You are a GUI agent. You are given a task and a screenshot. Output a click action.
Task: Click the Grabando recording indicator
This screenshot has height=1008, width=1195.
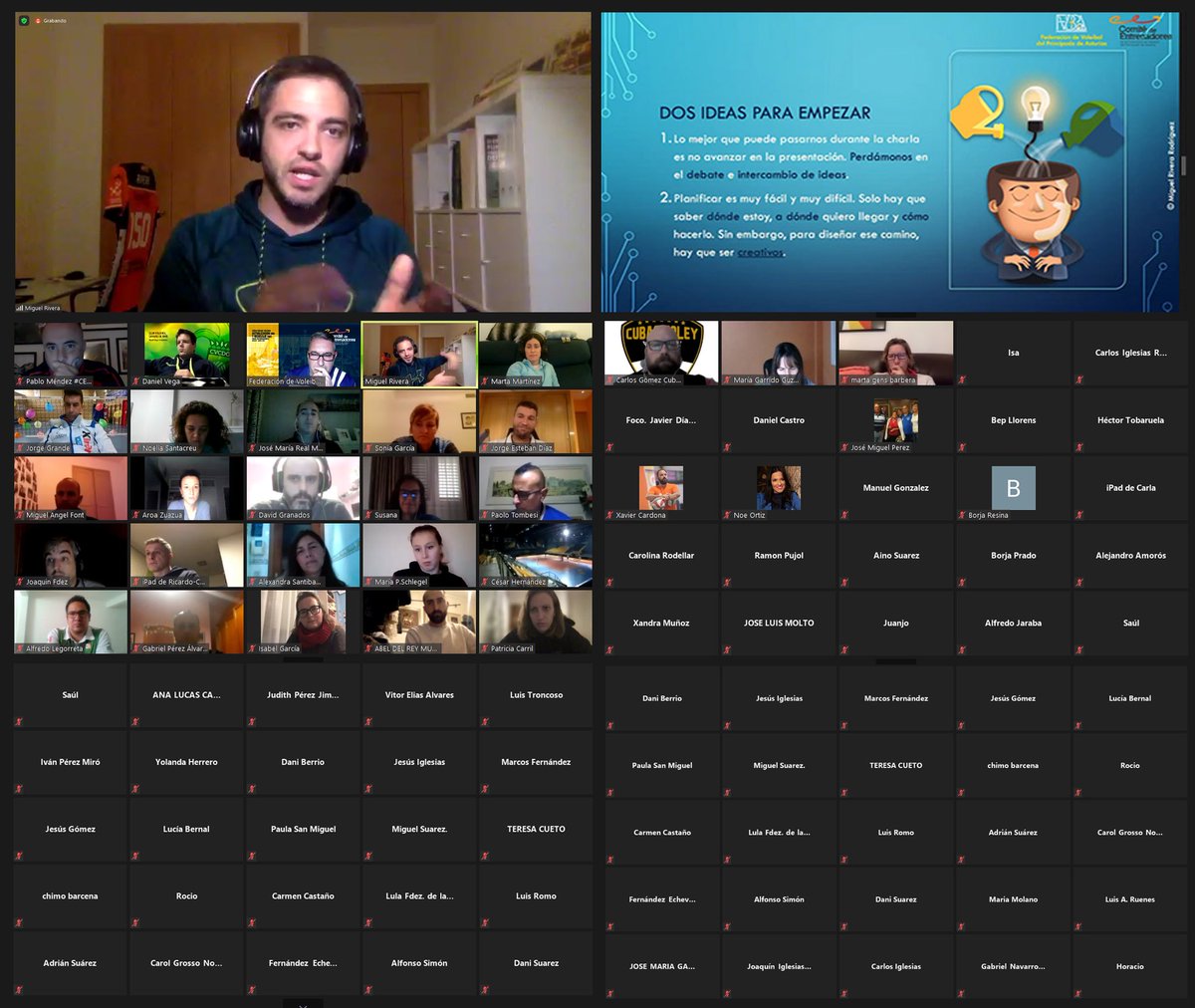[50, 21]
